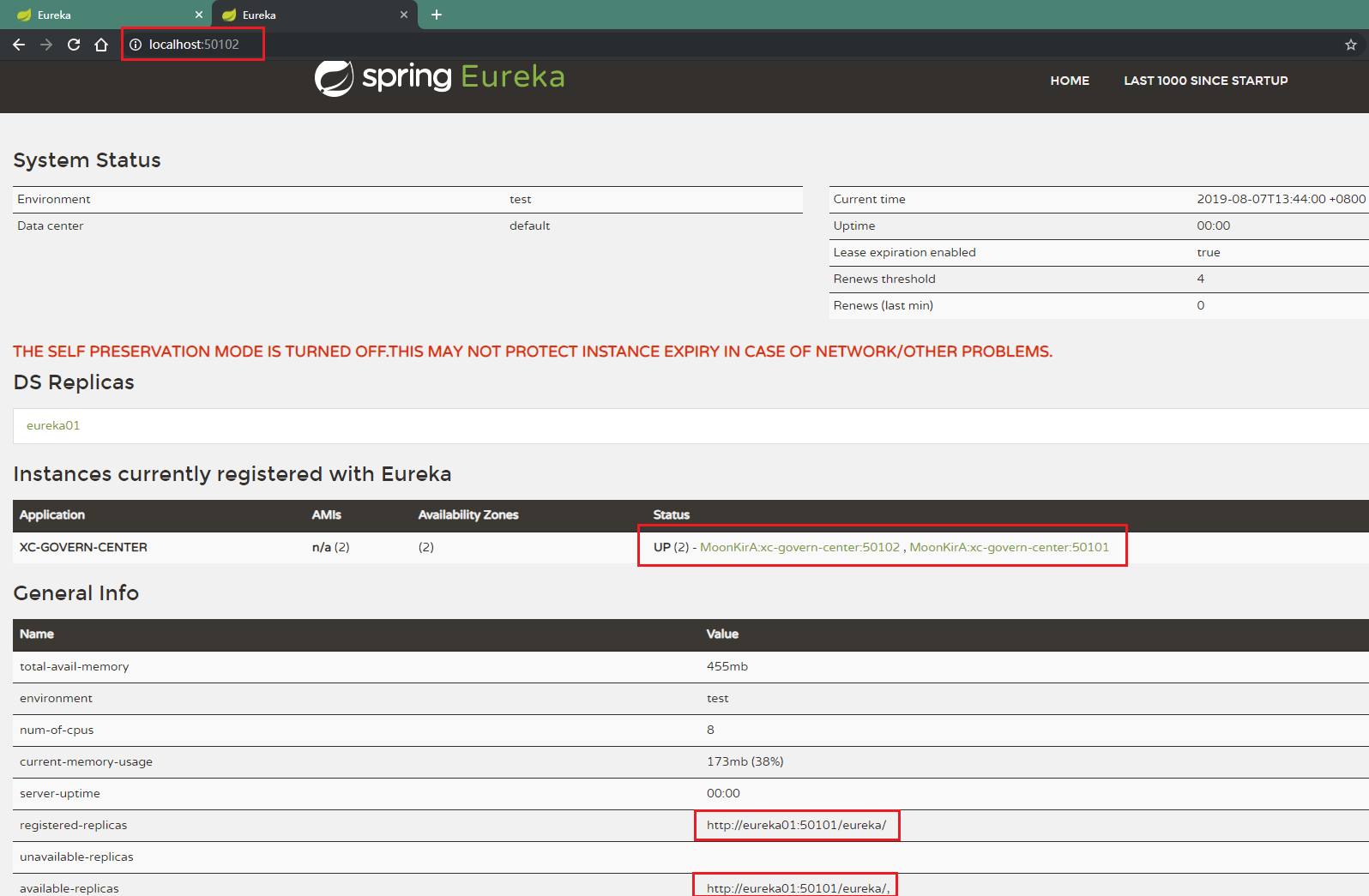
Task: Open the eureka01 replica link
Action: (53, 425)
